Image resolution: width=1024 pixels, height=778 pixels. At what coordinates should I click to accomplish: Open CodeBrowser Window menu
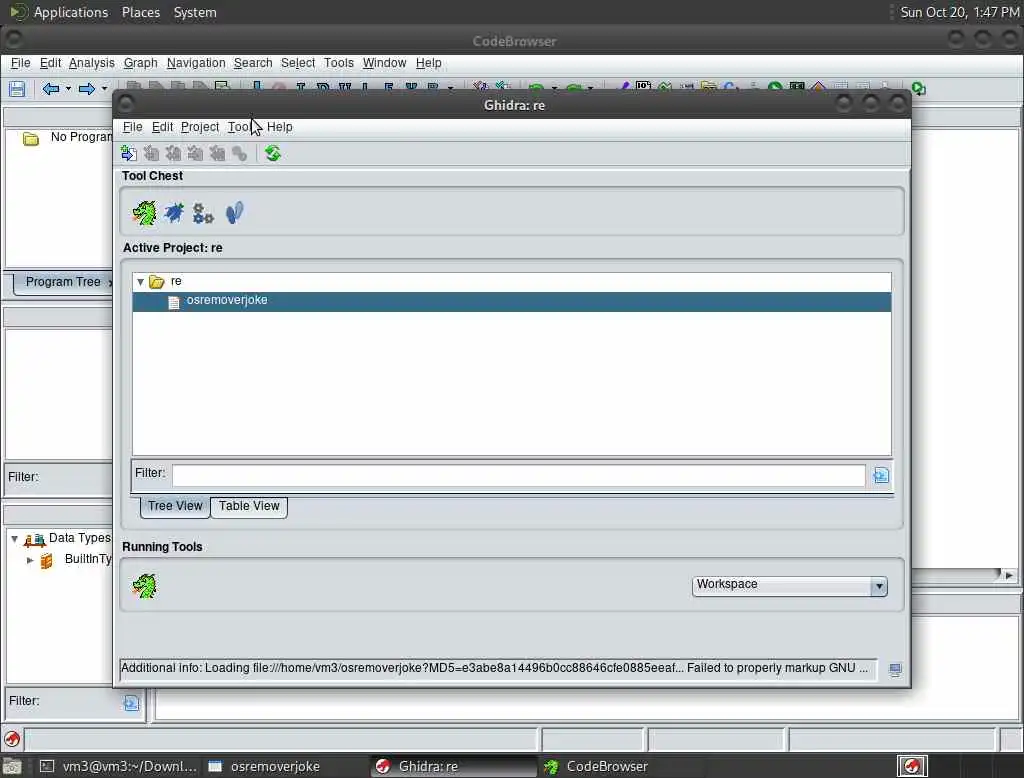point(385,63)
